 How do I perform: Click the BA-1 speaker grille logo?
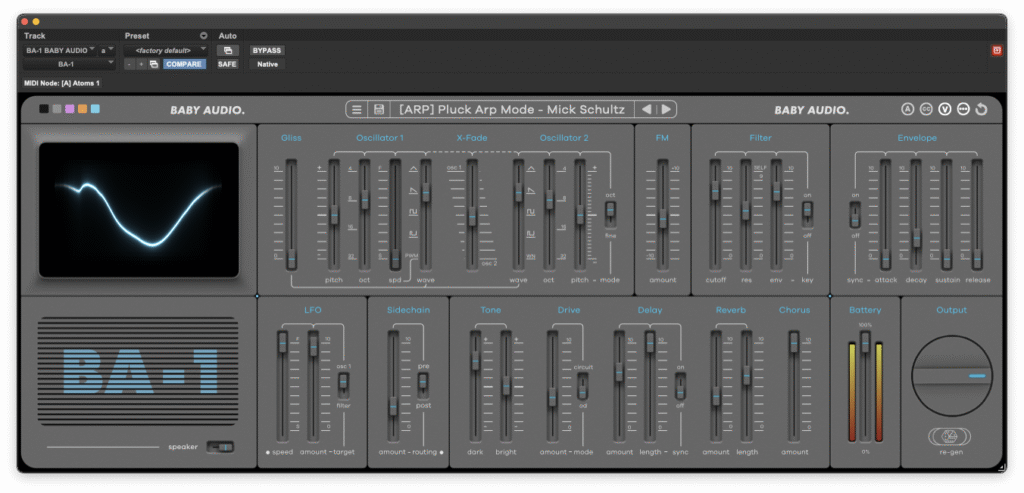point(139,371)
